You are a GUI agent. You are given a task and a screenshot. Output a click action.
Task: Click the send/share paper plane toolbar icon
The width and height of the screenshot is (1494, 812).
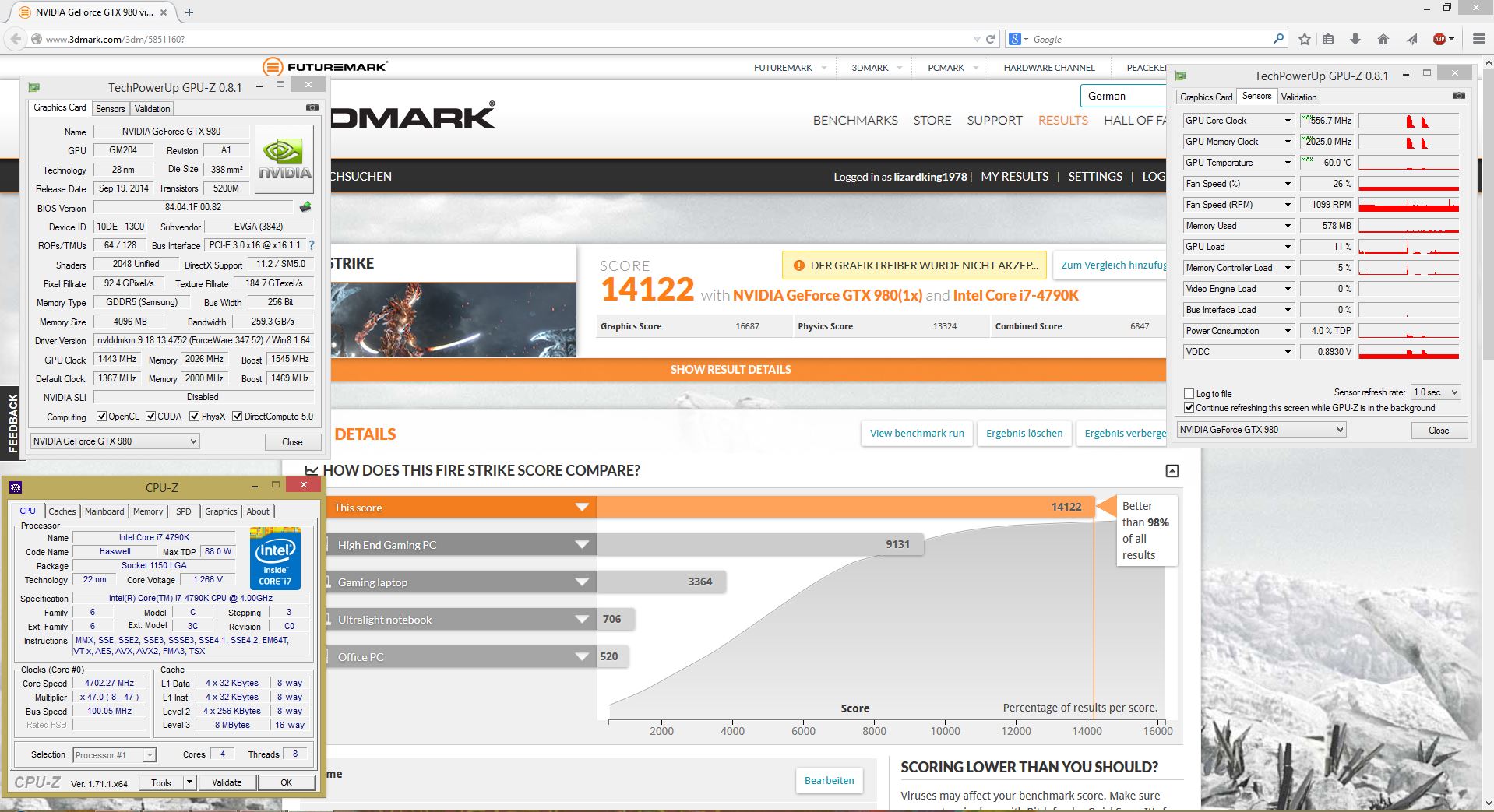coord(1411,39)
